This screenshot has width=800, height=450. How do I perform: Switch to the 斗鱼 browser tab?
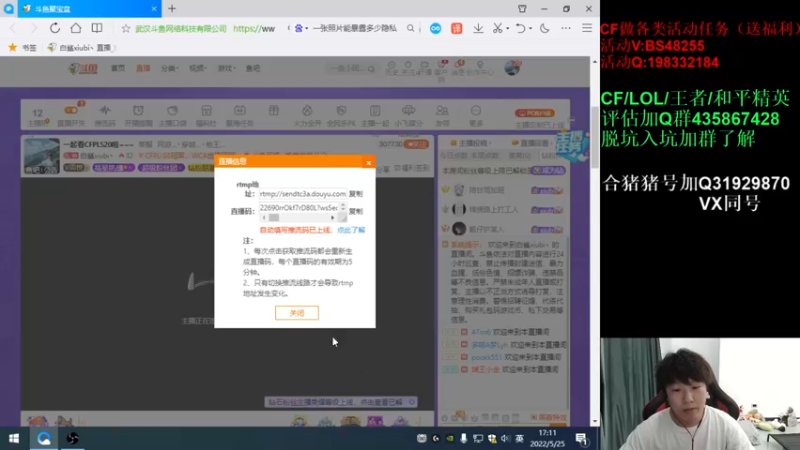(90, 9)
